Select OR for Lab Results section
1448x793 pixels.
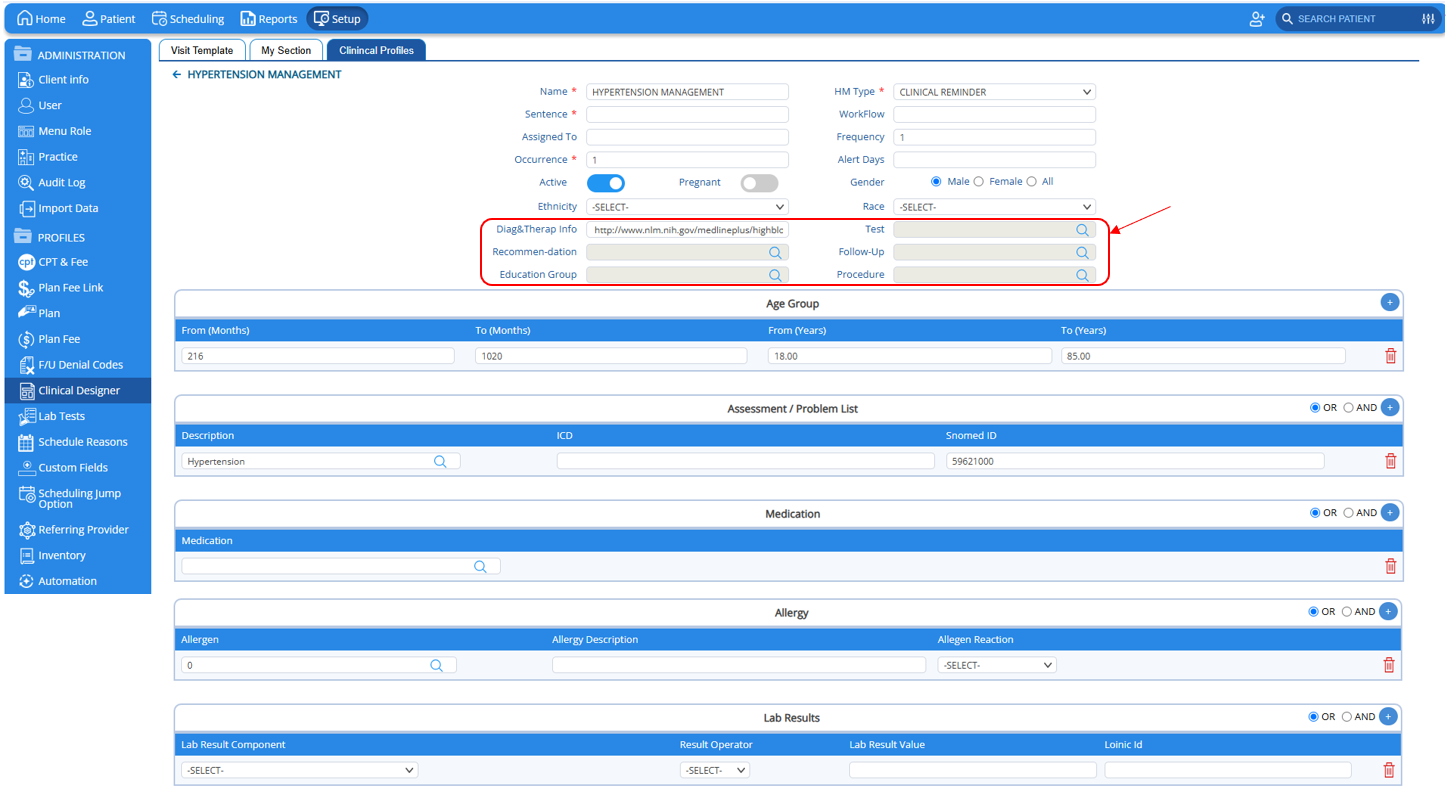pyautogui.click(x=1314, y=717)
